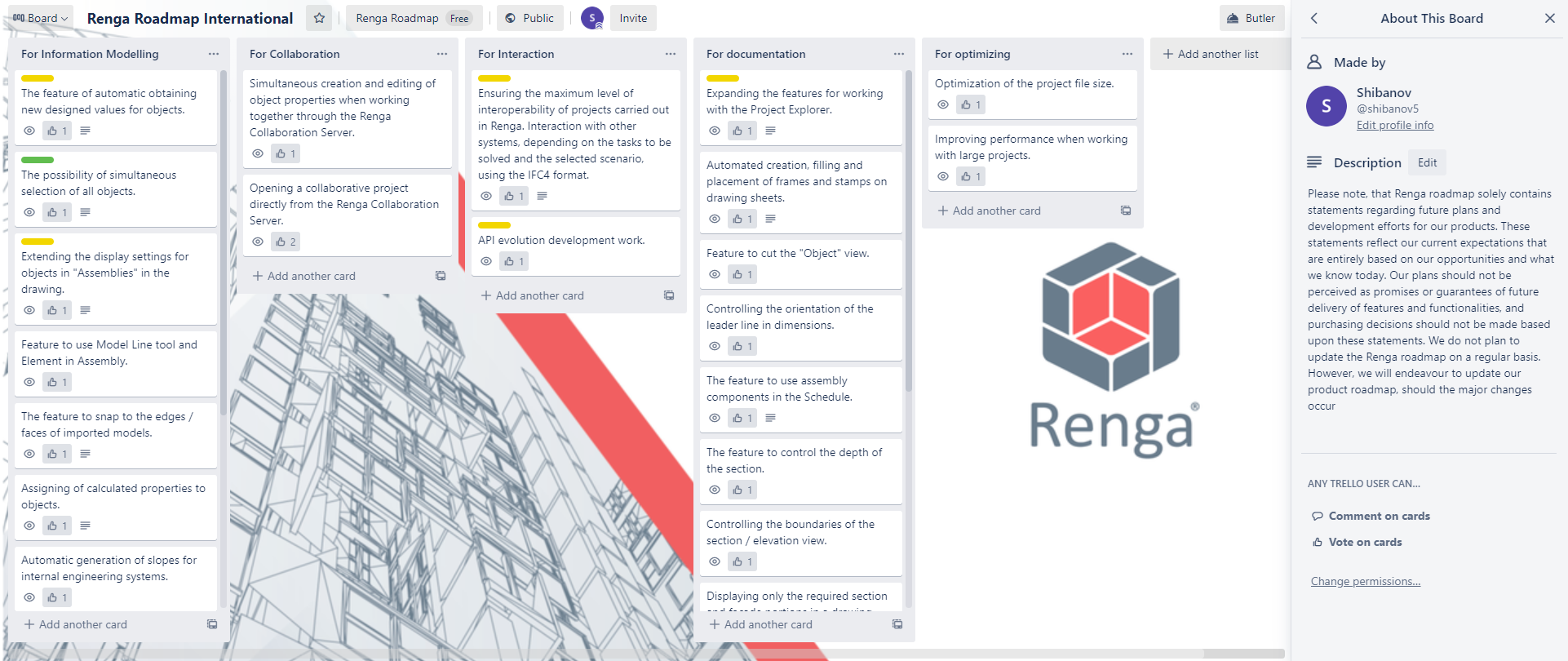The image size is (1568, 661).
Task: Click yellow label on 'API evolution development work' card
Action: [494, 225]
